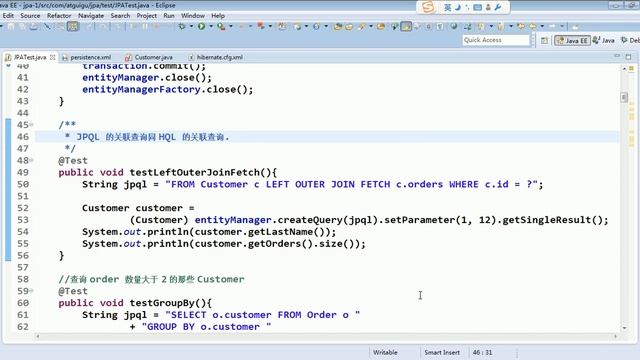
Task: Switch to the Java EE perspective
Action: point(572,40)
